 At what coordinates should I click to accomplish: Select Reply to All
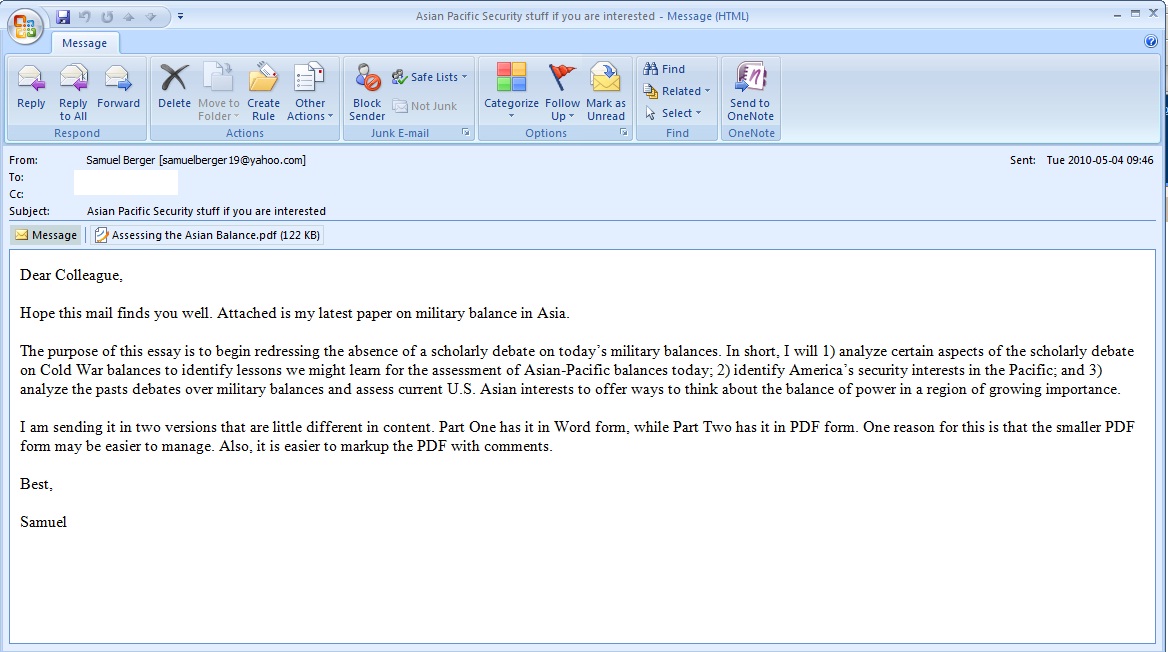click(73, 90)
